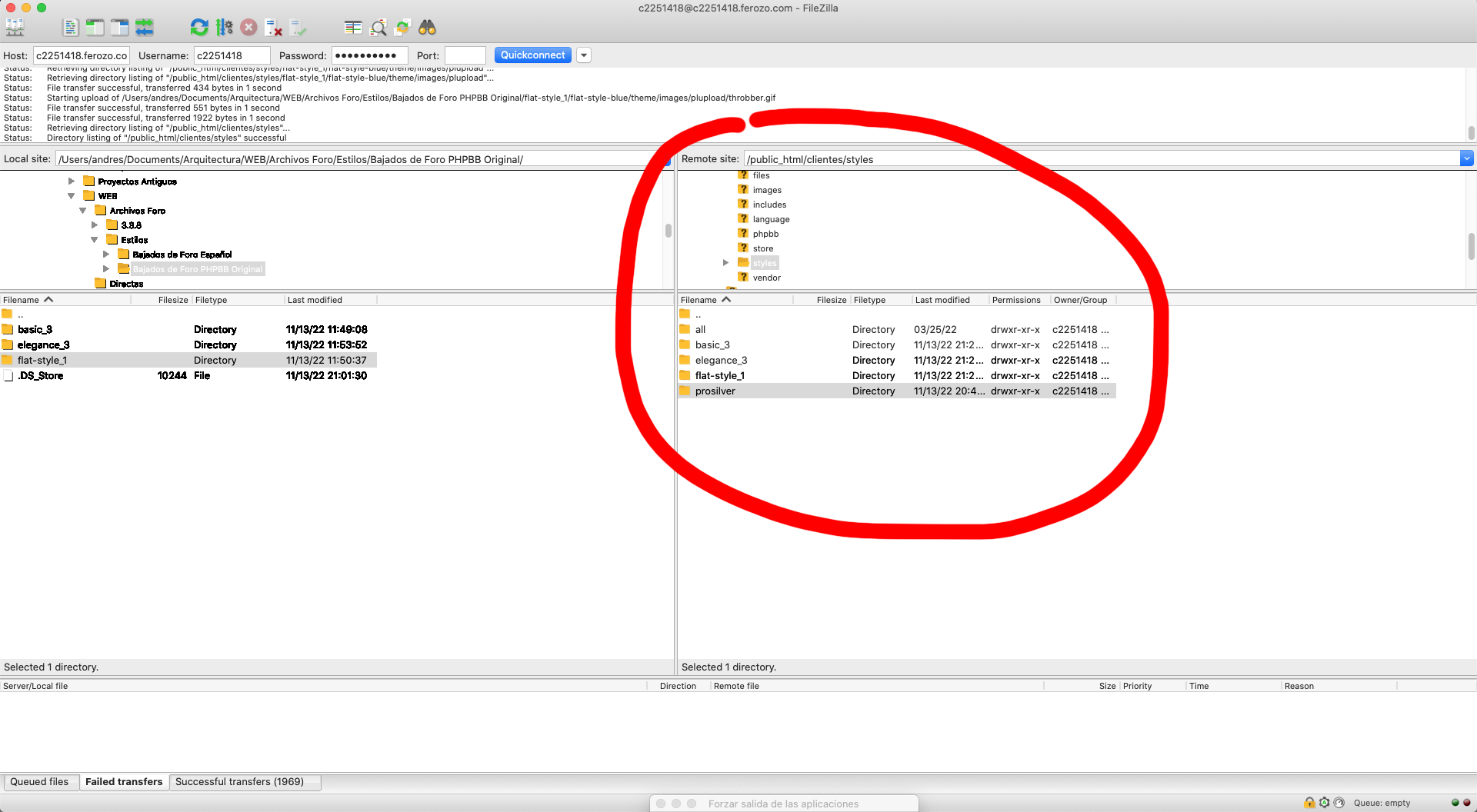Image resolution: width=1477 pixels, height=812 pixels.
Task: Click the binoculars file search icon
Action: point(427,28)
